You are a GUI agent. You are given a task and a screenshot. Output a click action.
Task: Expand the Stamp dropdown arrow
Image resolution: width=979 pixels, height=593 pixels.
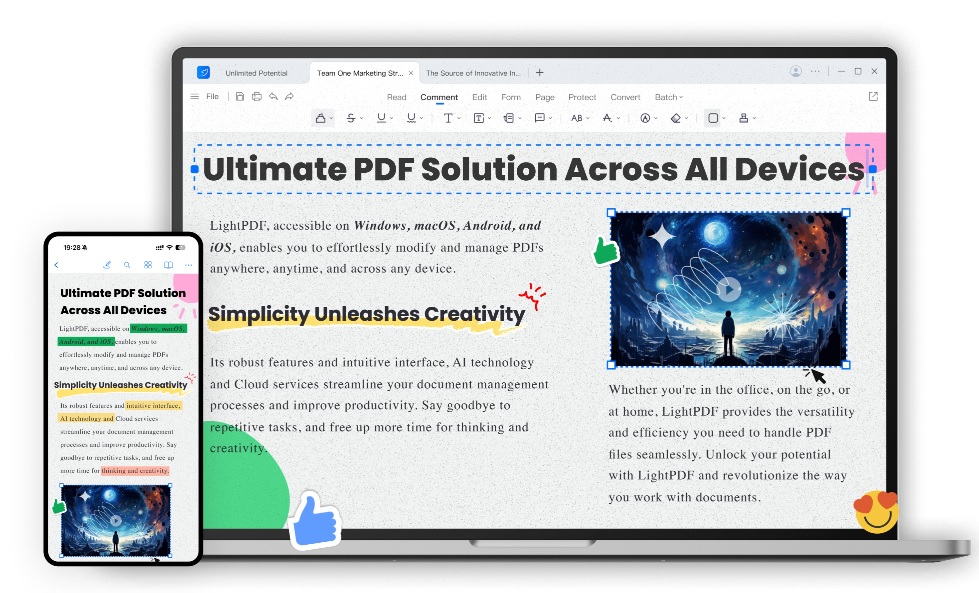[x=754, y=119]
